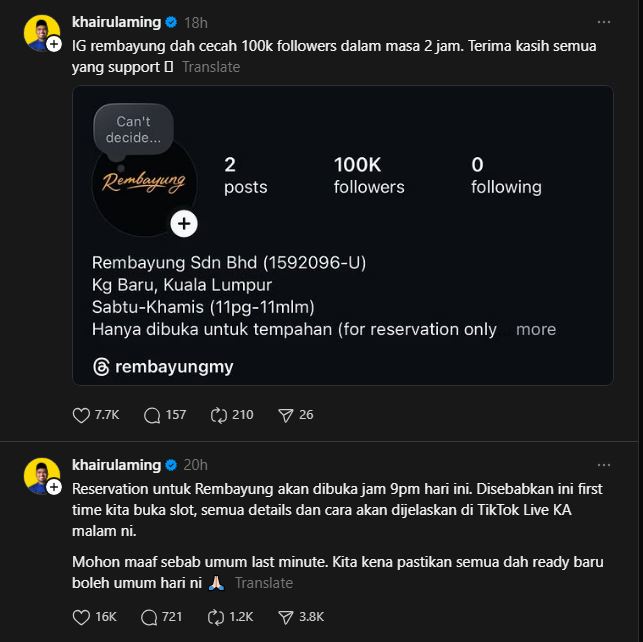Image resolution: width=643 pixels, height=642 pixels.
Task: Repost the post with 210 reposts
Action: coord(219,414)
